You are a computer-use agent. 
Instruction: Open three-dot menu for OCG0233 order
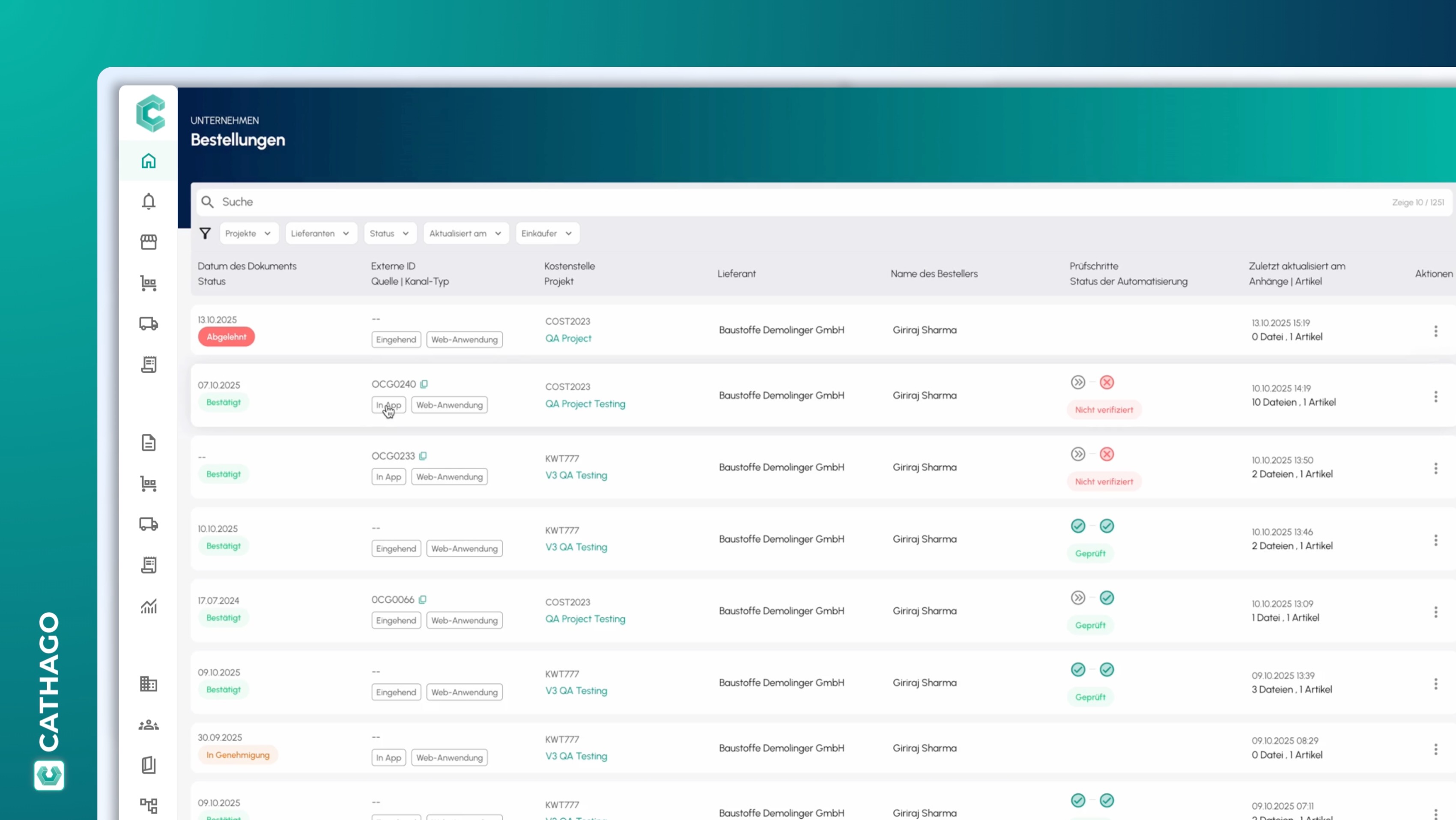pyautogui.click(x=1435, y=468)
